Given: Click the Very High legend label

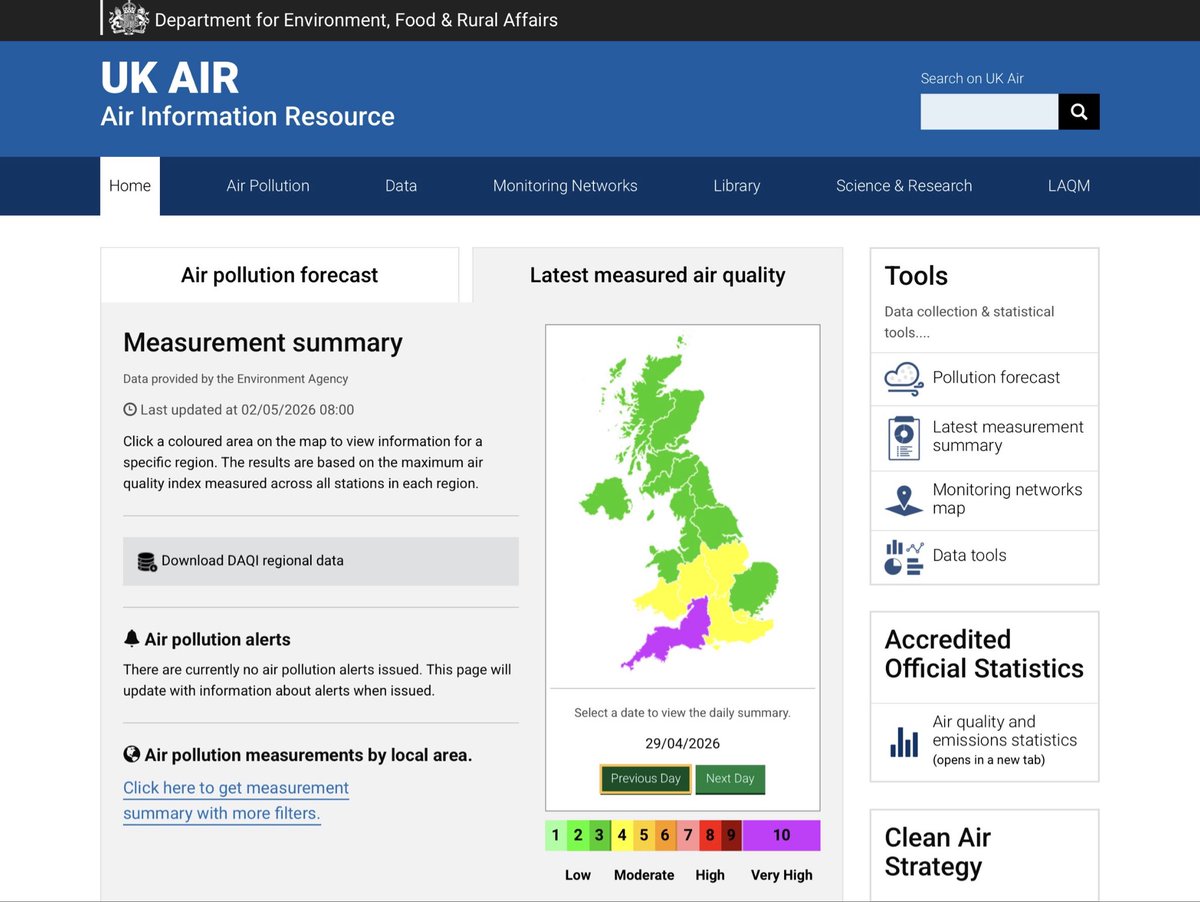Looking at the screenshot, I should (x=782, y=875).
